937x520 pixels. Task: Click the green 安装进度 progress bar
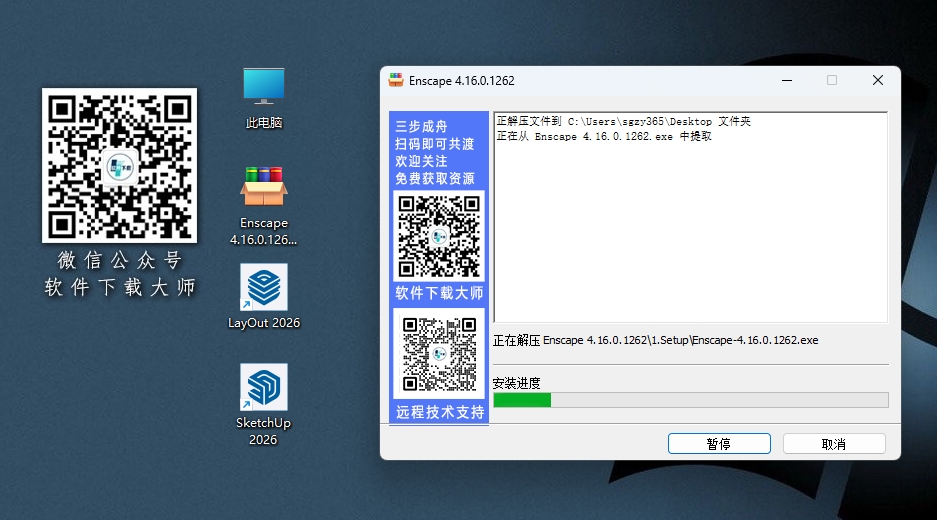tap(691, 400)
